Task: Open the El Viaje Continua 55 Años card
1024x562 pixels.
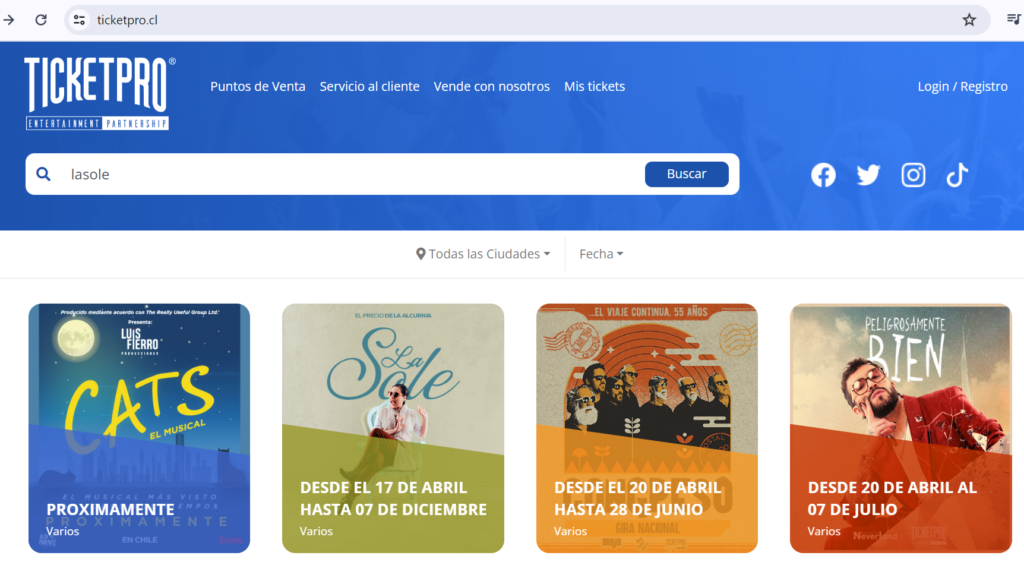Action: [x=647, y=428]
